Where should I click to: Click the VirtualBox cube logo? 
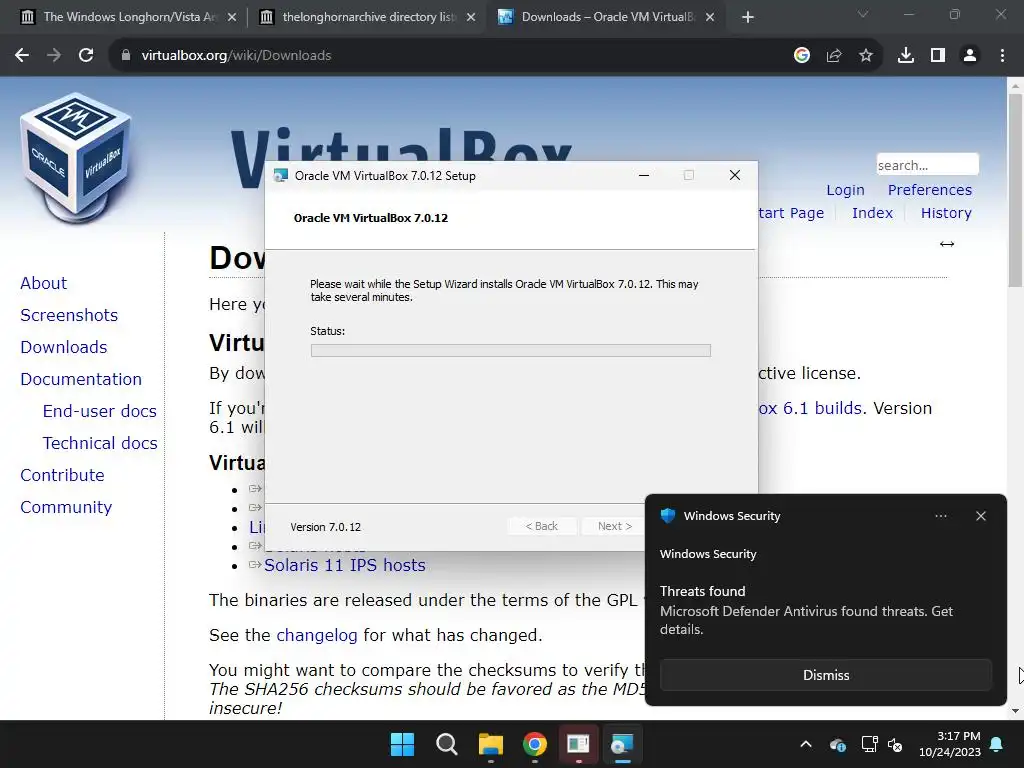(75, 158)
